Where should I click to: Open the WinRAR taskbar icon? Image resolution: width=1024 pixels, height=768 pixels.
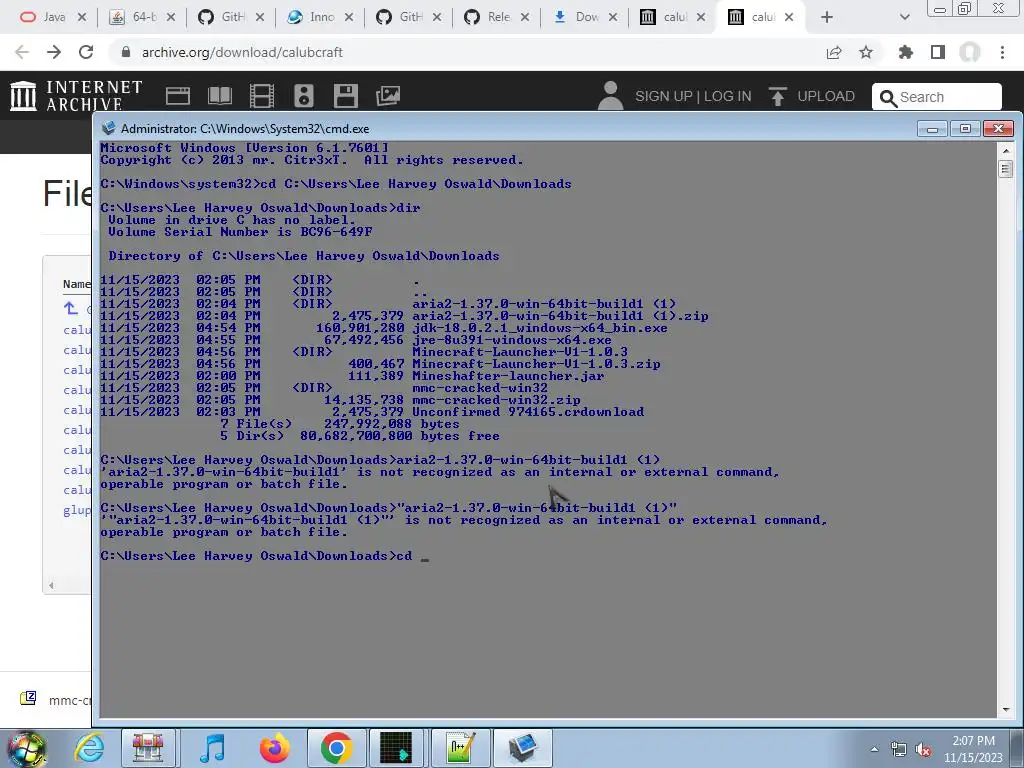pos(148,748)
